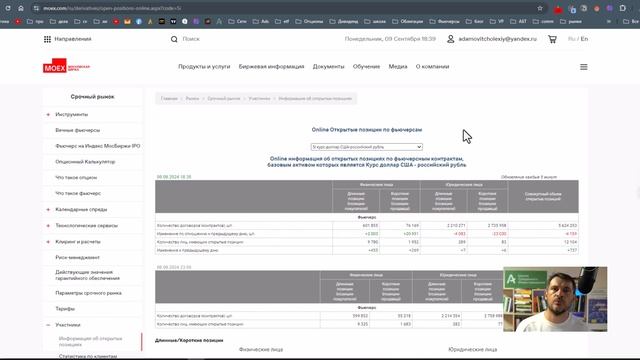Screen dimensions: 640x360
Task: Open the Медиа menu
Action: tap(398, 67)
